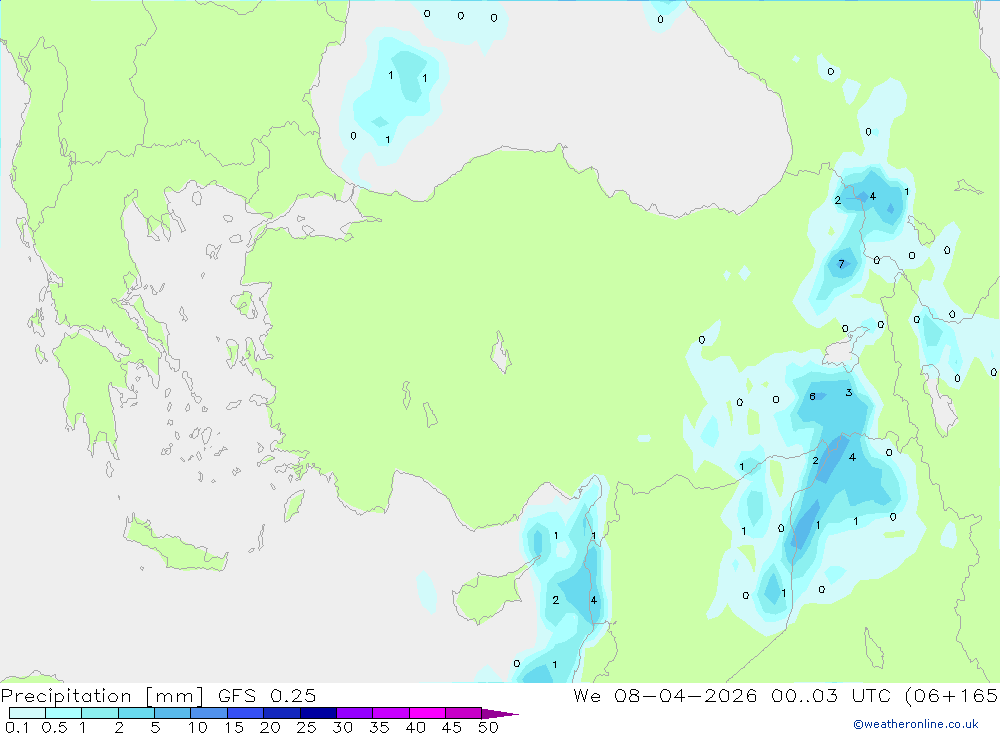
Task: Click the 0.5–1 mm legend color box
Action: [x=64, y=713]
